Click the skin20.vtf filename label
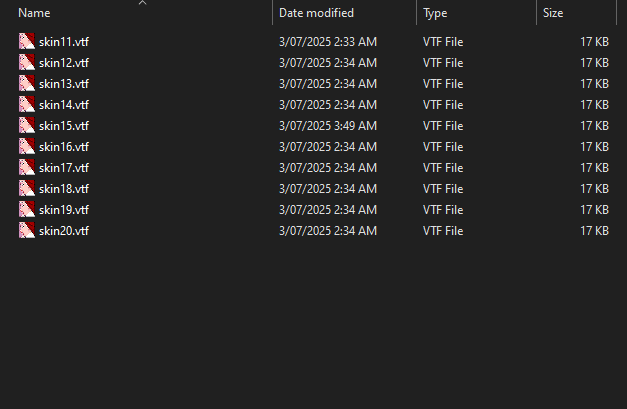This screenshot has width=627, height=409. tap(64, 231)
